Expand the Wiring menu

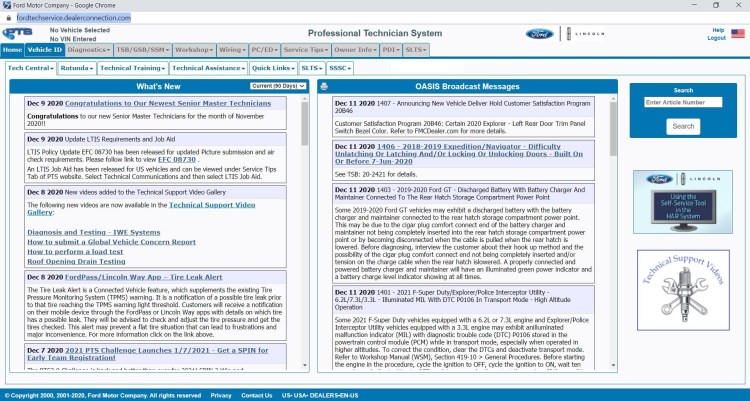coord(231,49)
